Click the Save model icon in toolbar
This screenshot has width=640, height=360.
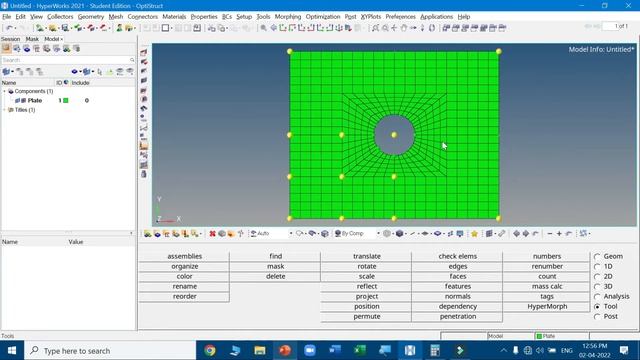[65, 28]
